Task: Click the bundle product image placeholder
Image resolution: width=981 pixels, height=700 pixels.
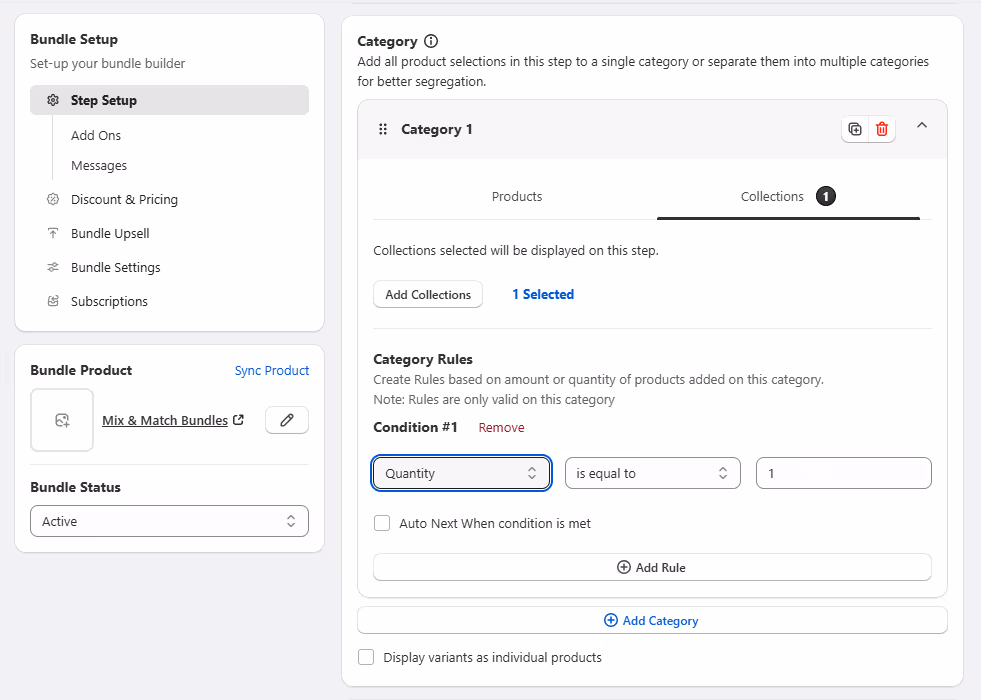Action: 62,420
